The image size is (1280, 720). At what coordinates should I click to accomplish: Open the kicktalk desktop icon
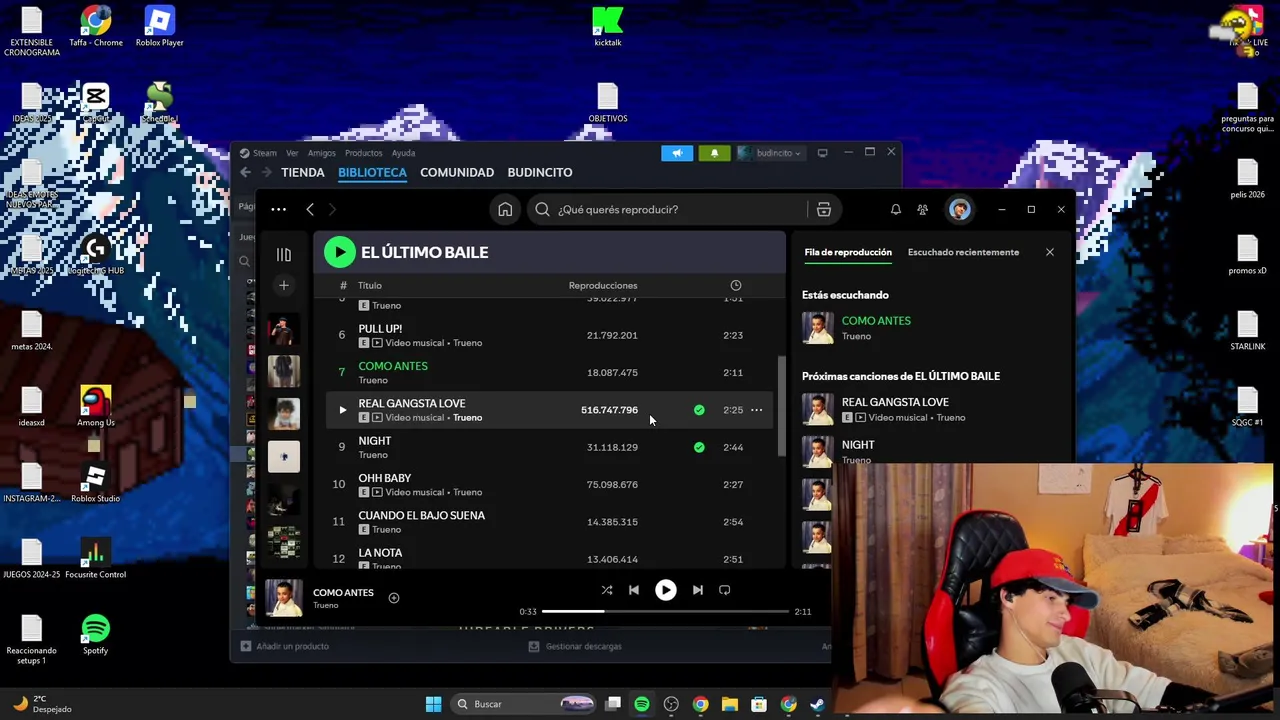[x=607, y=27]
